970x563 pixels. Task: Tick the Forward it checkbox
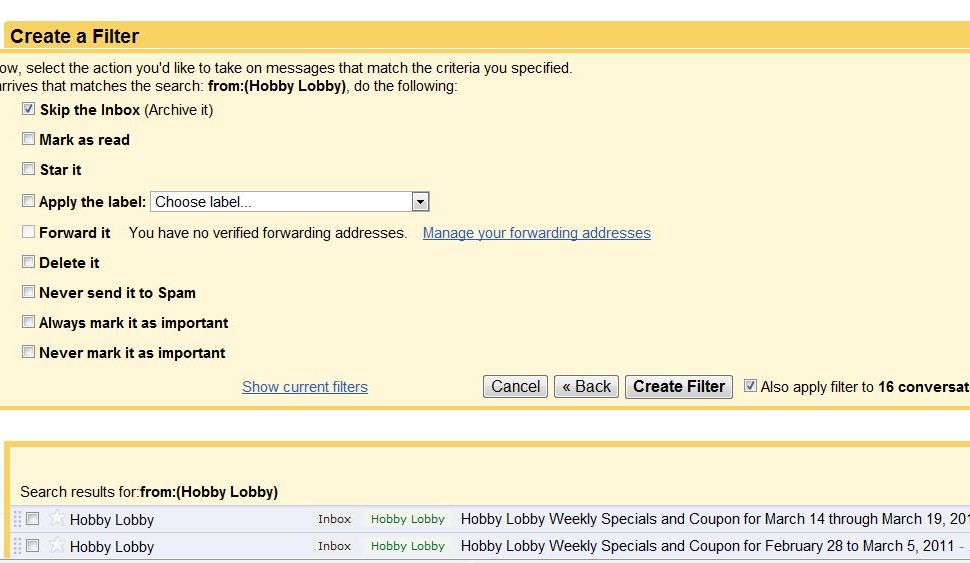28,231
